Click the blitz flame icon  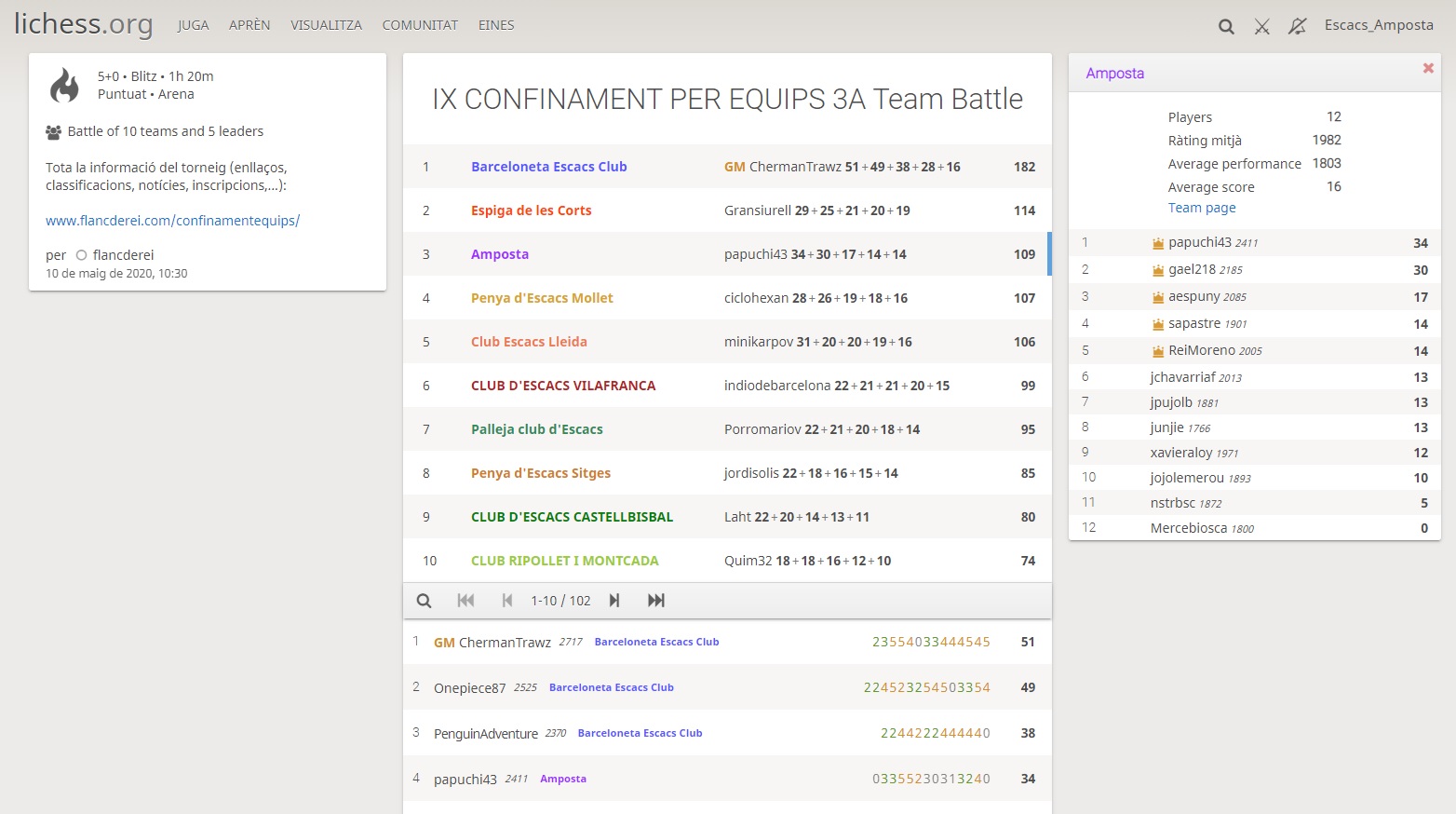(64, 85)
